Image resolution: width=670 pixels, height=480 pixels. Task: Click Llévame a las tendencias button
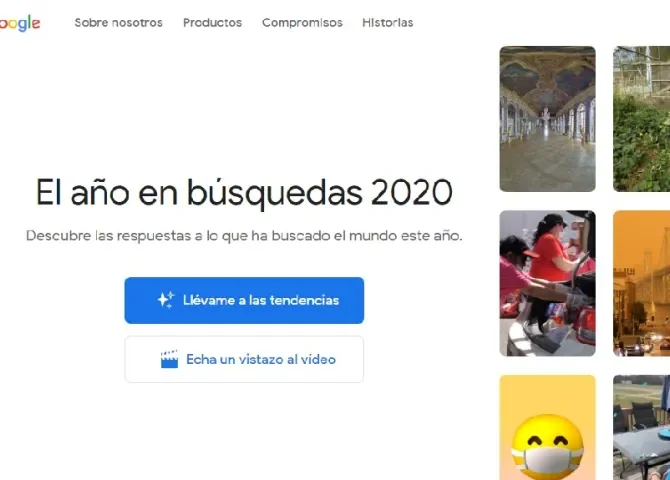[x=244, y=300]
